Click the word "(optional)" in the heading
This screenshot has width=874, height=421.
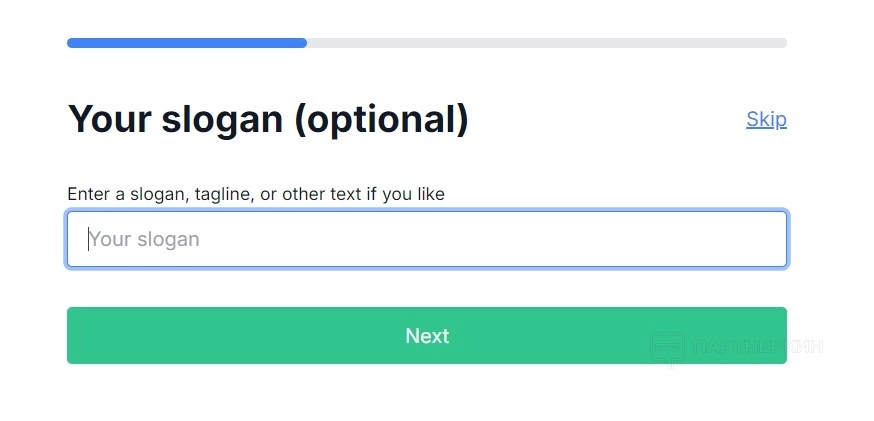[381, 119]
